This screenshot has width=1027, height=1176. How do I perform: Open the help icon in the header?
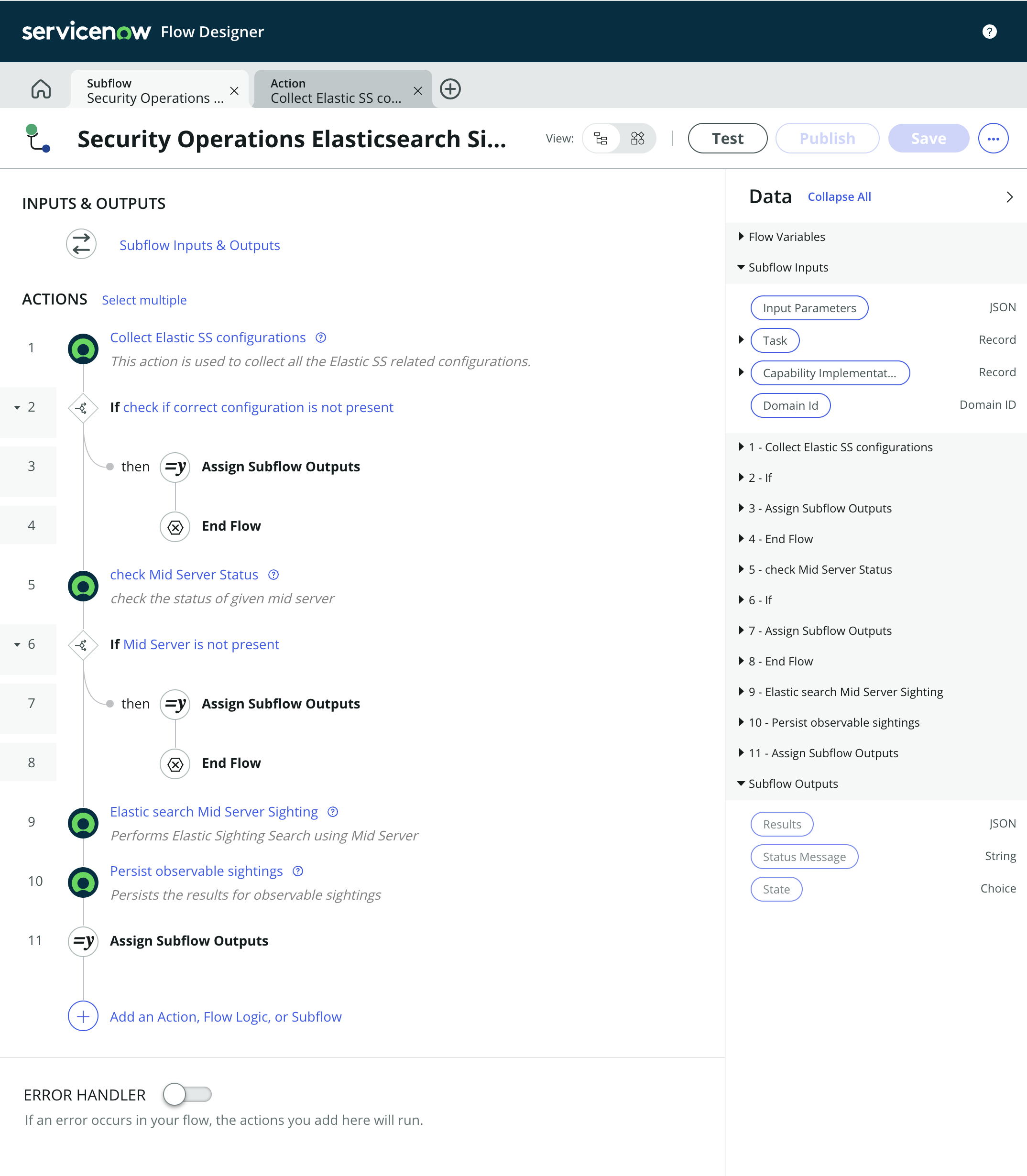[x=989, y=32]
